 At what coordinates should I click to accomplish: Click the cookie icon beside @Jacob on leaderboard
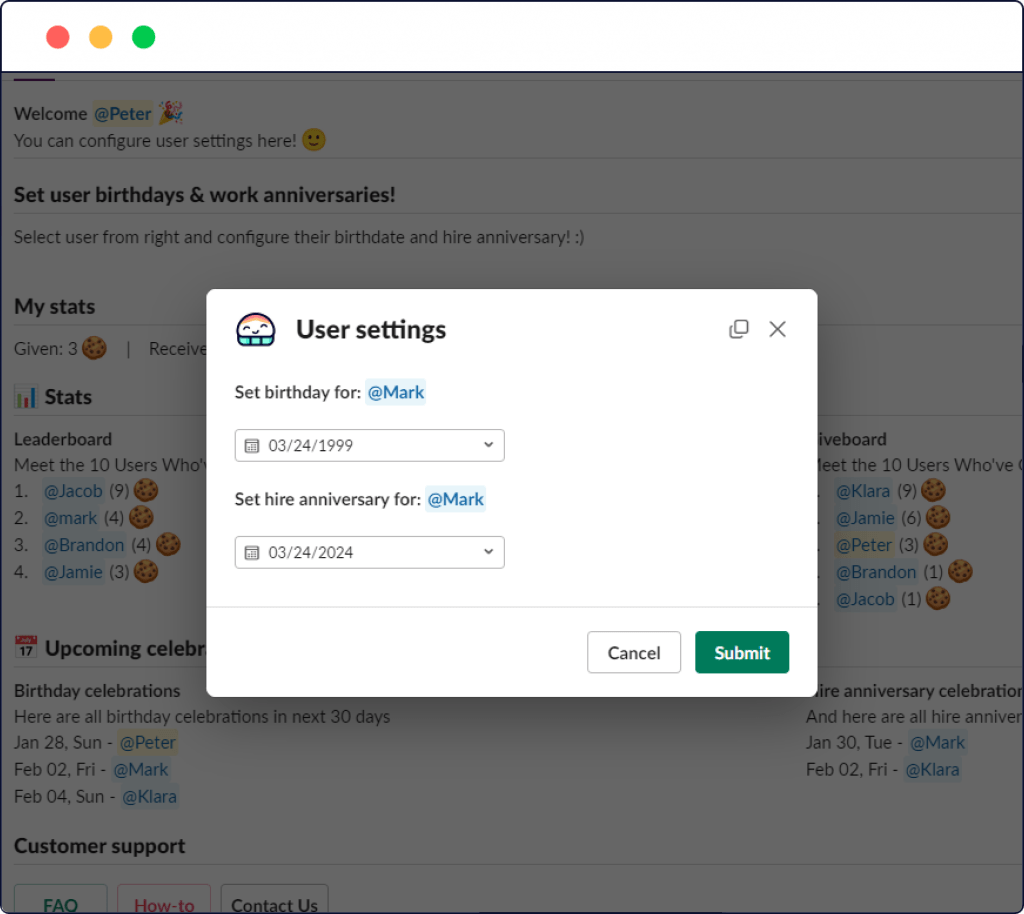[x=145, y=490]
